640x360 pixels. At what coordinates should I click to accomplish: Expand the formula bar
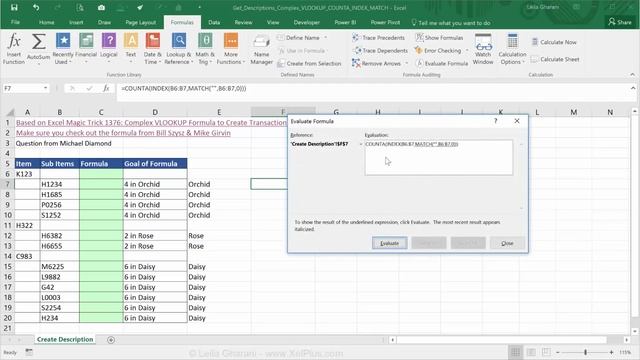click(x=633, y=88)
